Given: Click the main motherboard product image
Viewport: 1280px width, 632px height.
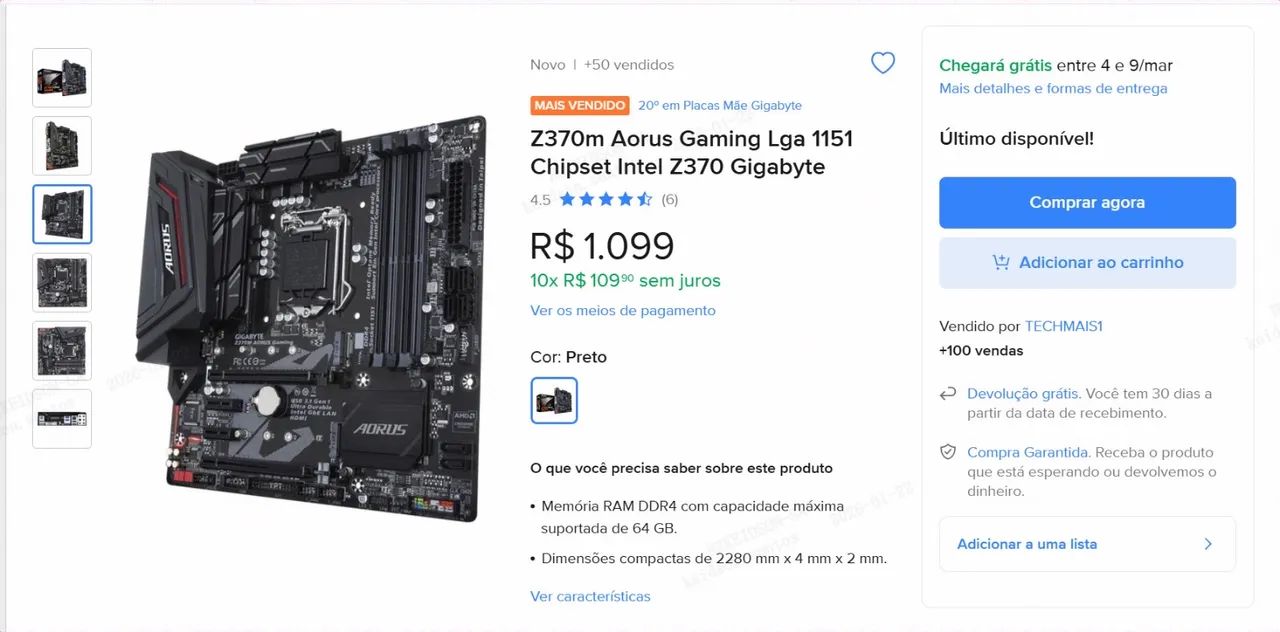Looking at the screenshot, I should pos(311,318).
